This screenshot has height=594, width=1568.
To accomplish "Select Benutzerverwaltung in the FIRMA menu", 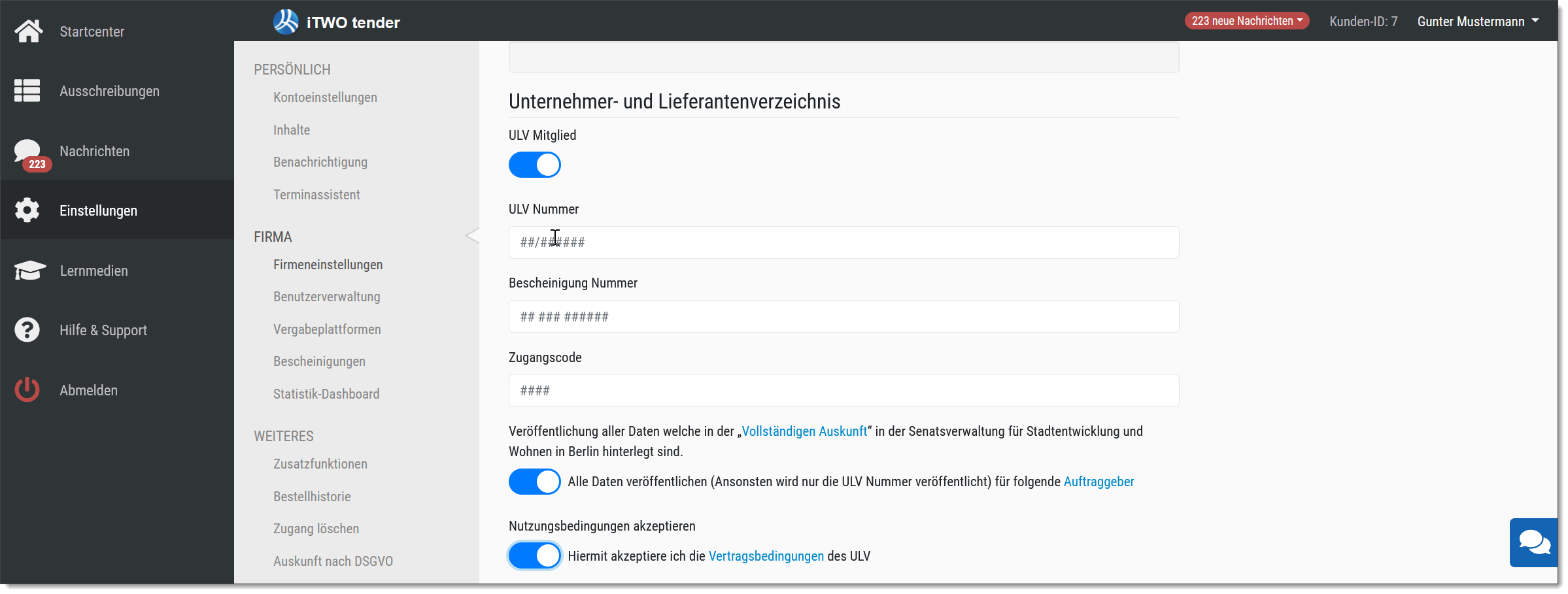I will (x=326, y=297).
